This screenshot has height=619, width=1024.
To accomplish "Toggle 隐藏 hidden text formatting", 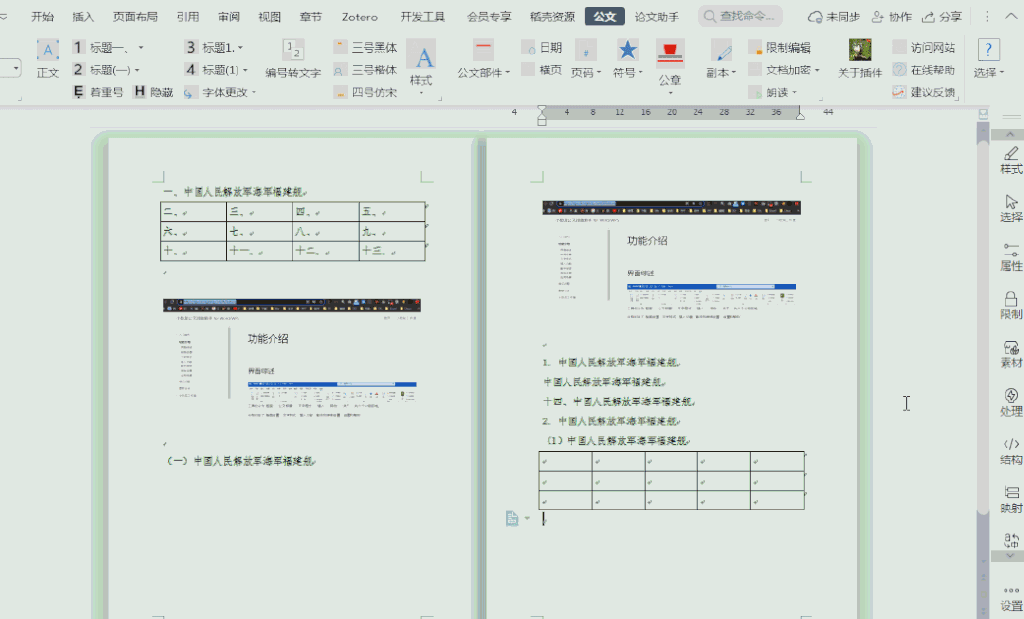I will [153, 92].
